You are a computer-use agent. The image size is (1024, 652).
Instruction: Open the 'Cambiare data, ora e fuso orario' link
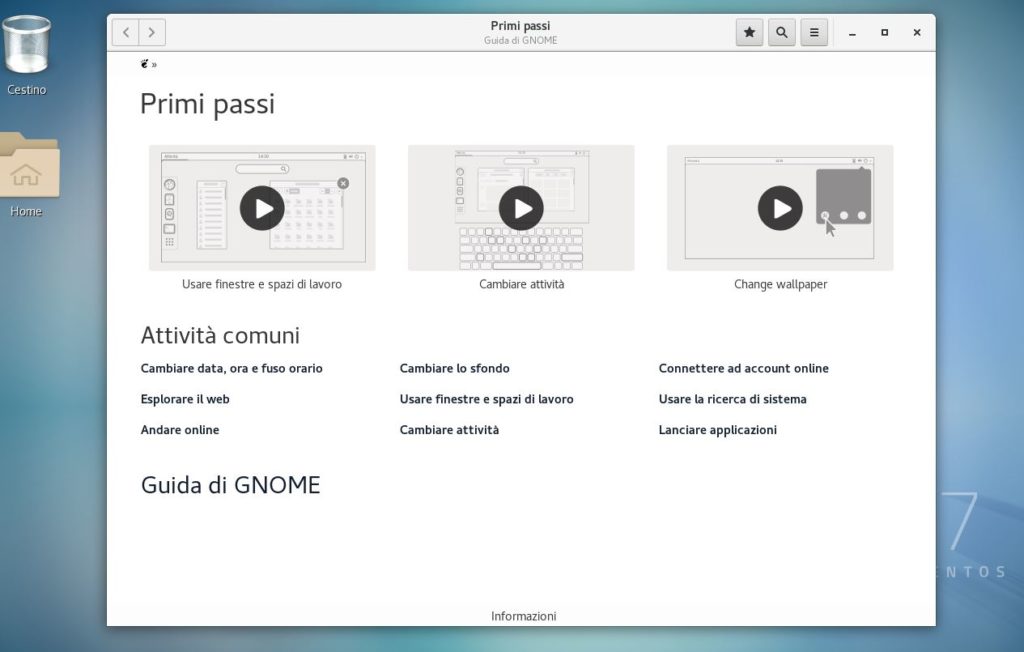pyautogui.click(x=231, y=368)
